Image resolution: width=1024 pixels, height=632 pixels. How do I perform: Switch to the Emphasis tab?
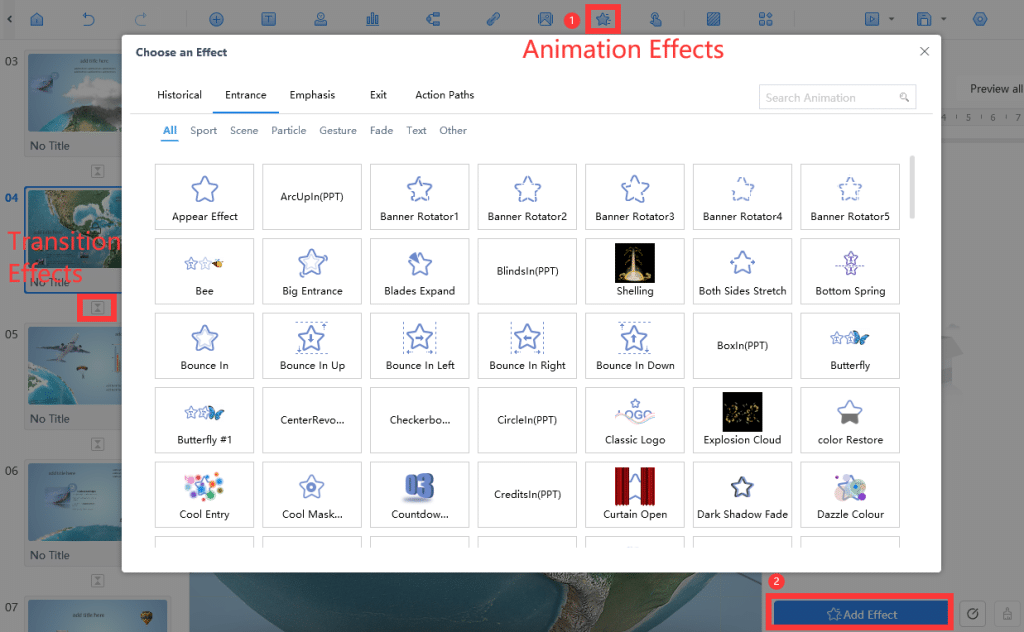click(x=312, y=94)
